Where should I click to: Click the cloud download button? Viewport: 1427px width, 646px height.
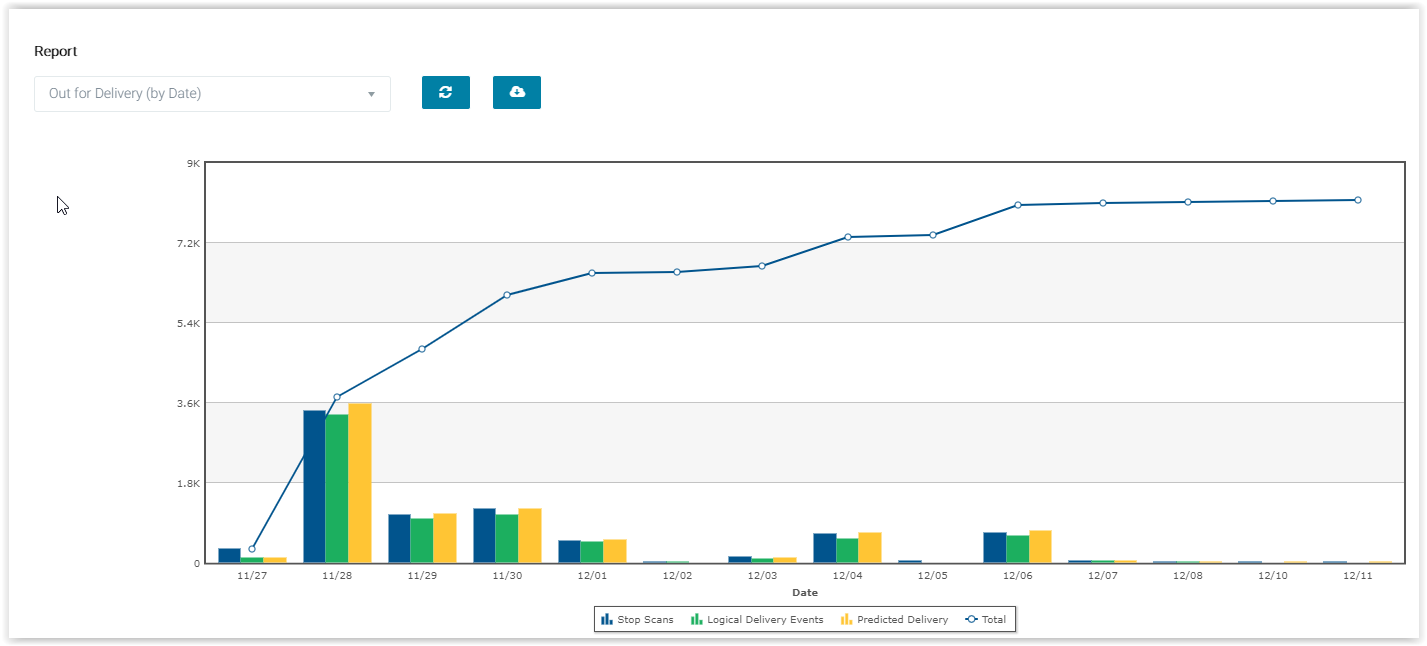[x=516, y=92]
